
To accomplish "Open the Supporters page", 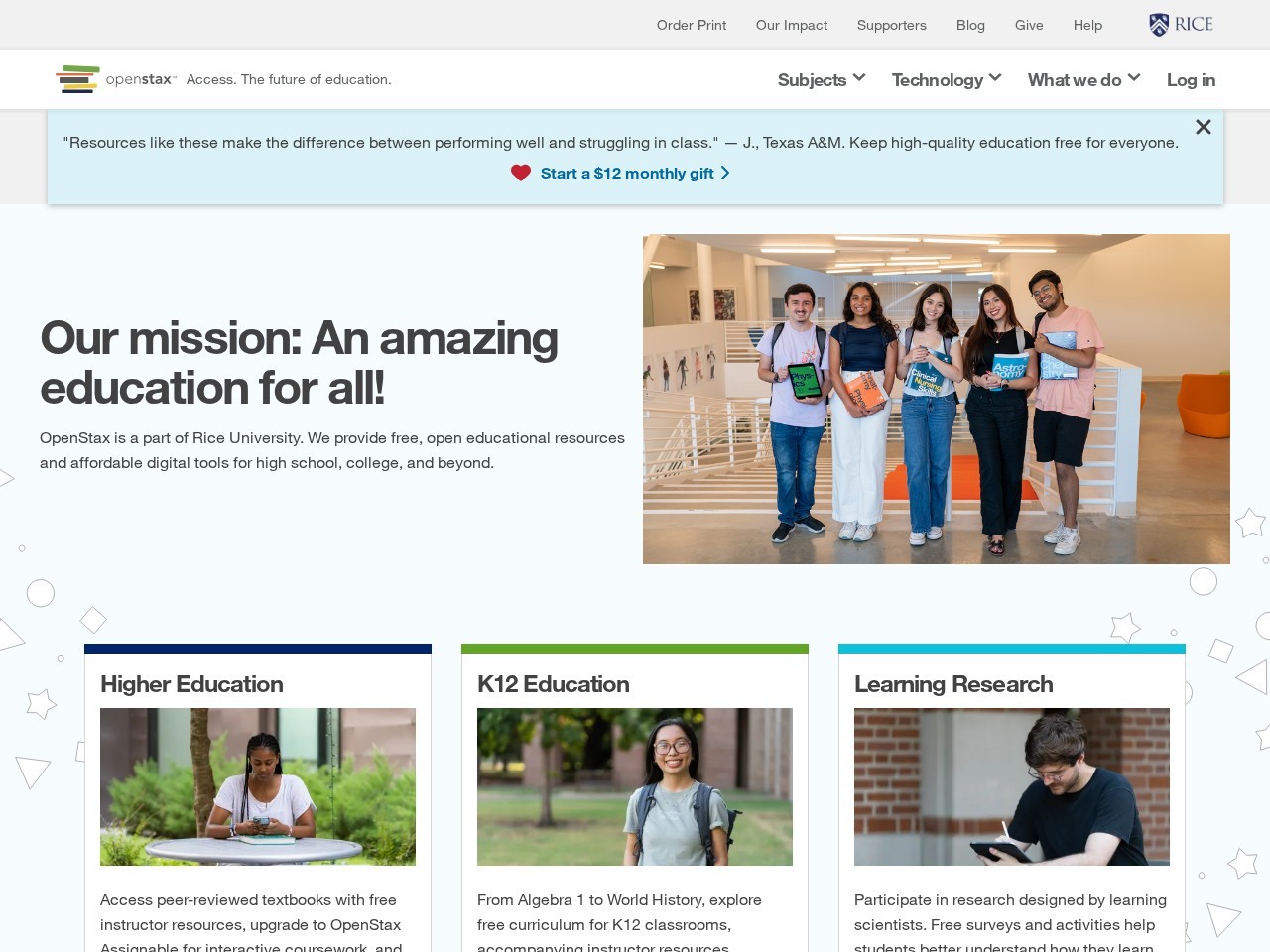I will pos(891,25).
